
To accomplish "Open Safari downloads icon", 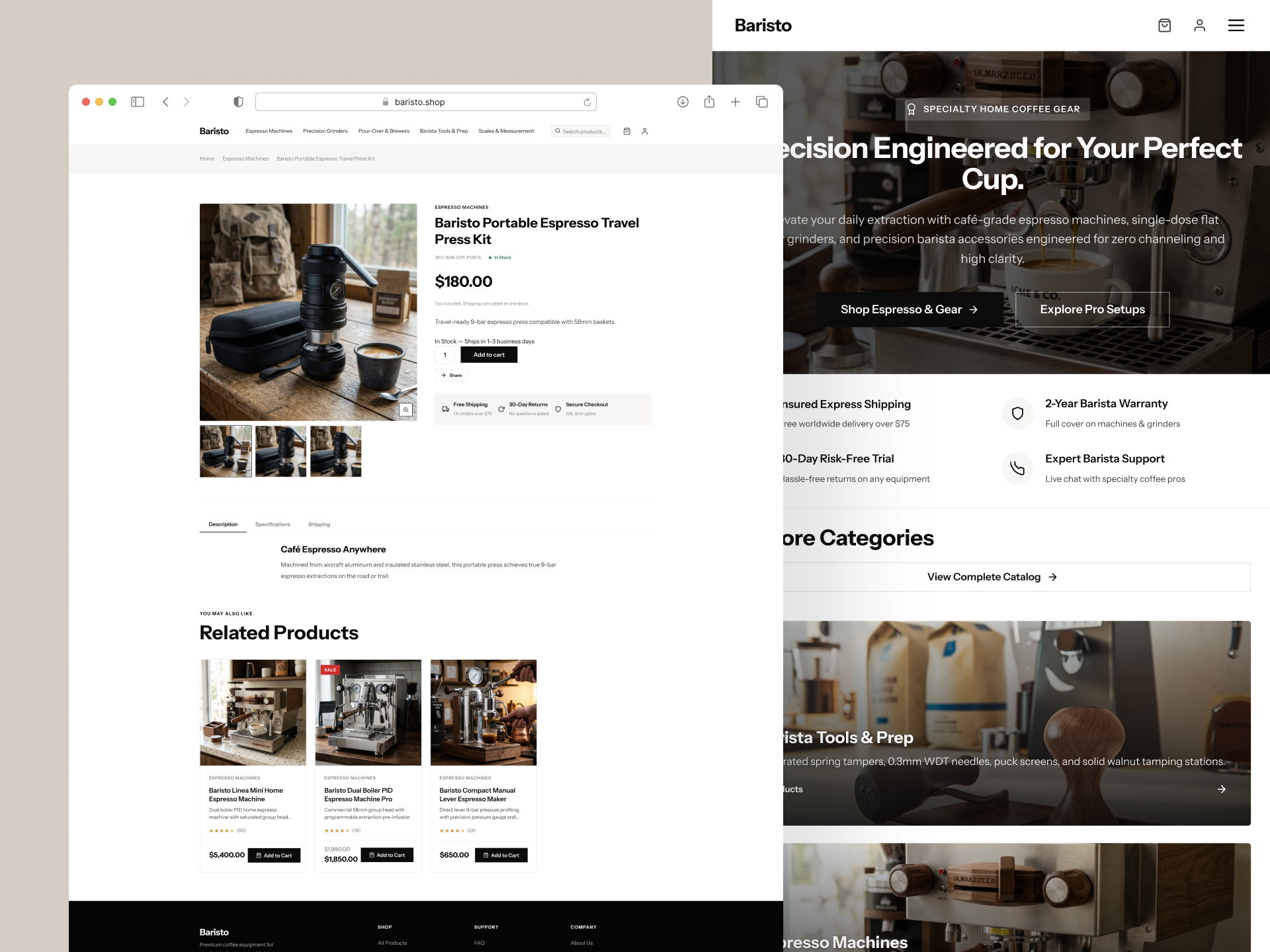I will click(683, 102).
